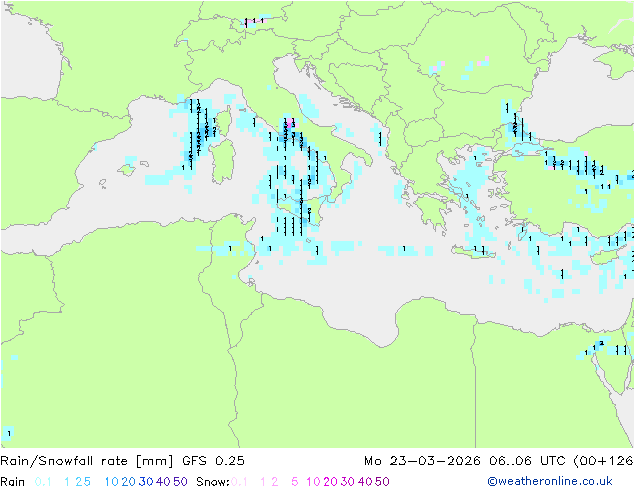
Task: Pick the rain legend 10 blue value
Action: point(112,482)
